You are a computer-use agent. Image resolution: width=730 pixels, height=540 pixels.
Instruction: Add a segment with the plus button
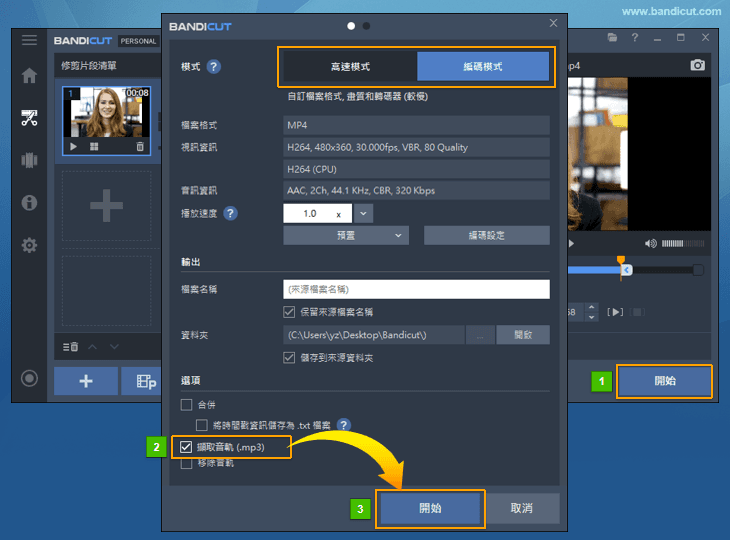86,381
